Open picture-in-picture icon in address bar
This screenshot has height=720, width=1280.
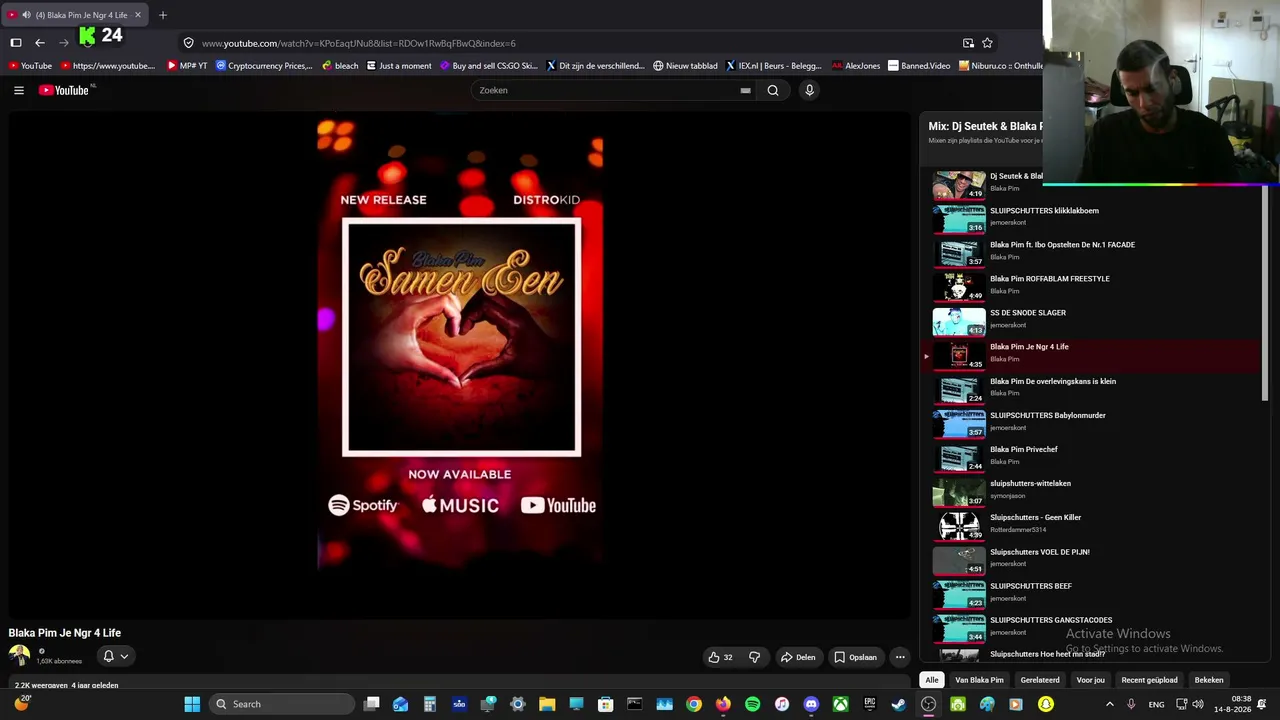968,43
